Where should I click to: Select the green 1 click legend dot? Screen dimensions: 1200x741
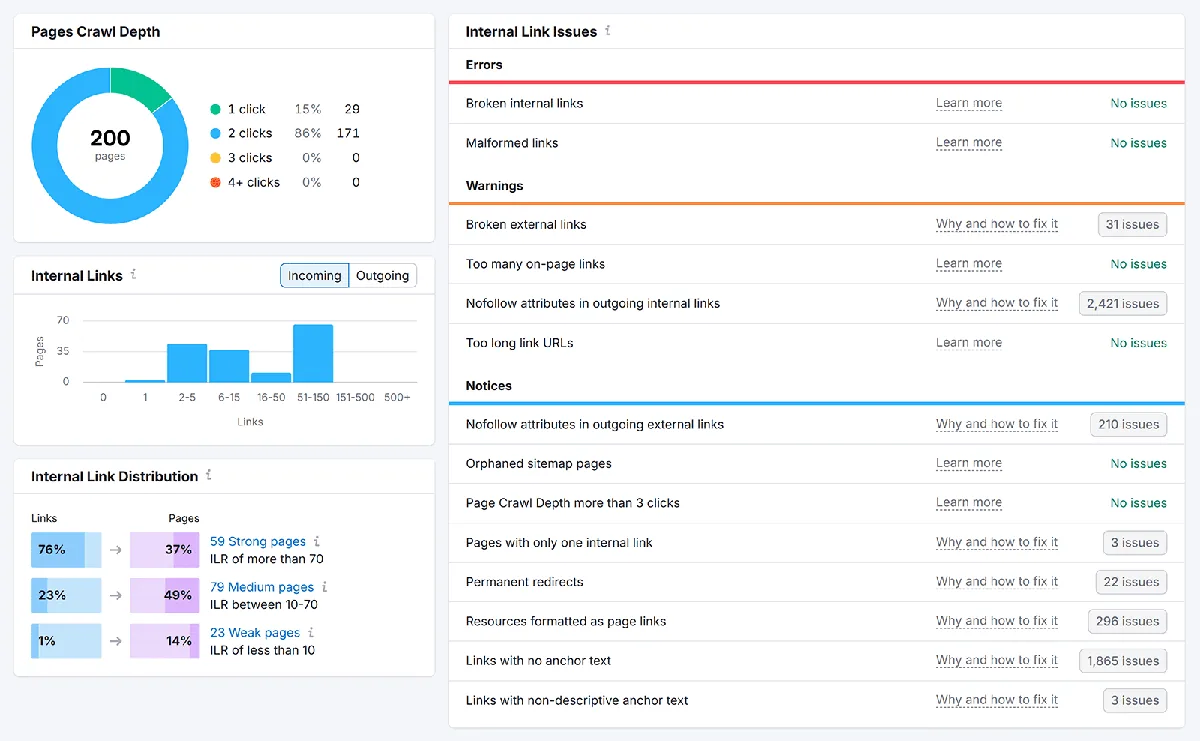coord(215,109)
